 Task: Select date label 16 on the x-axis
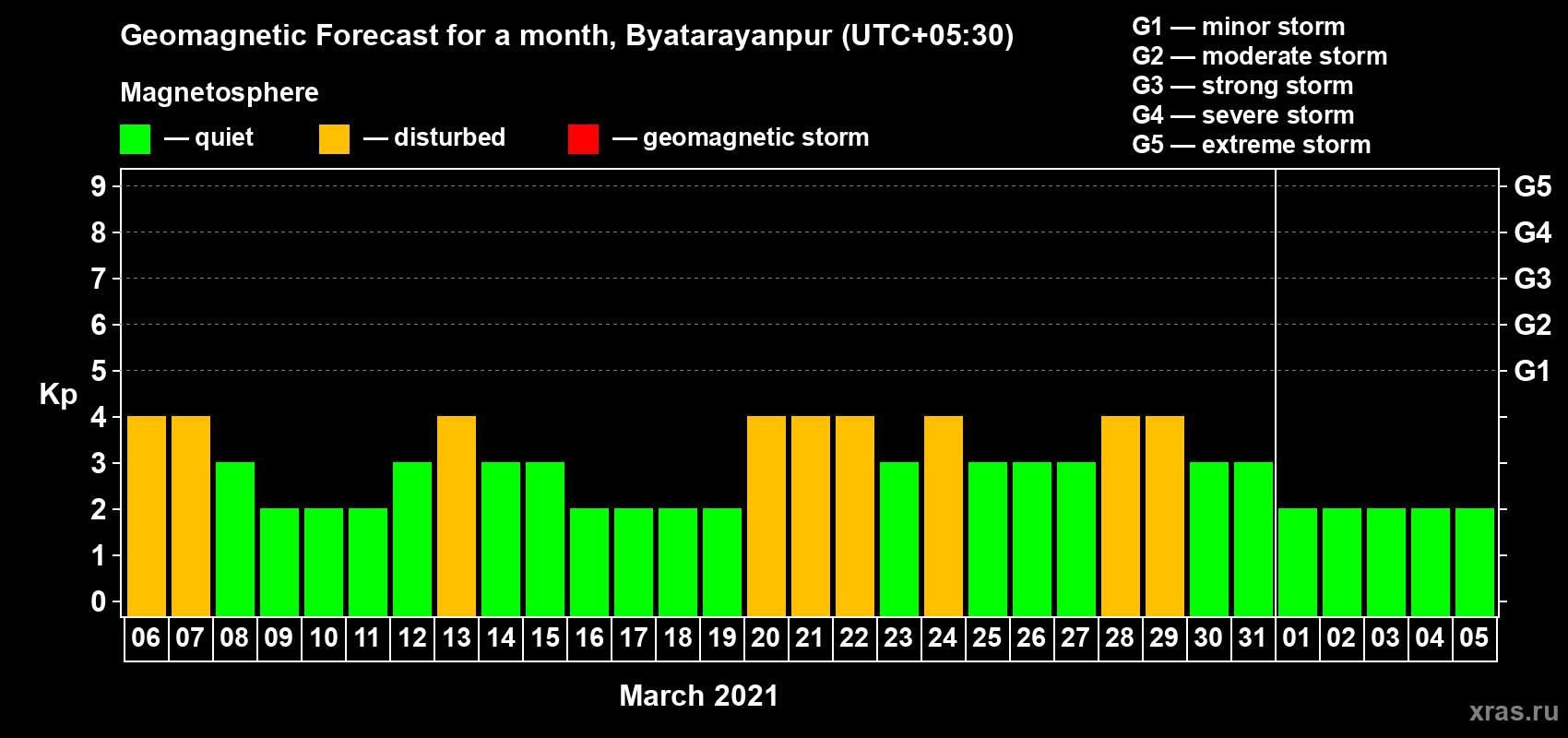pyautogui.click(x=588, y=638)
